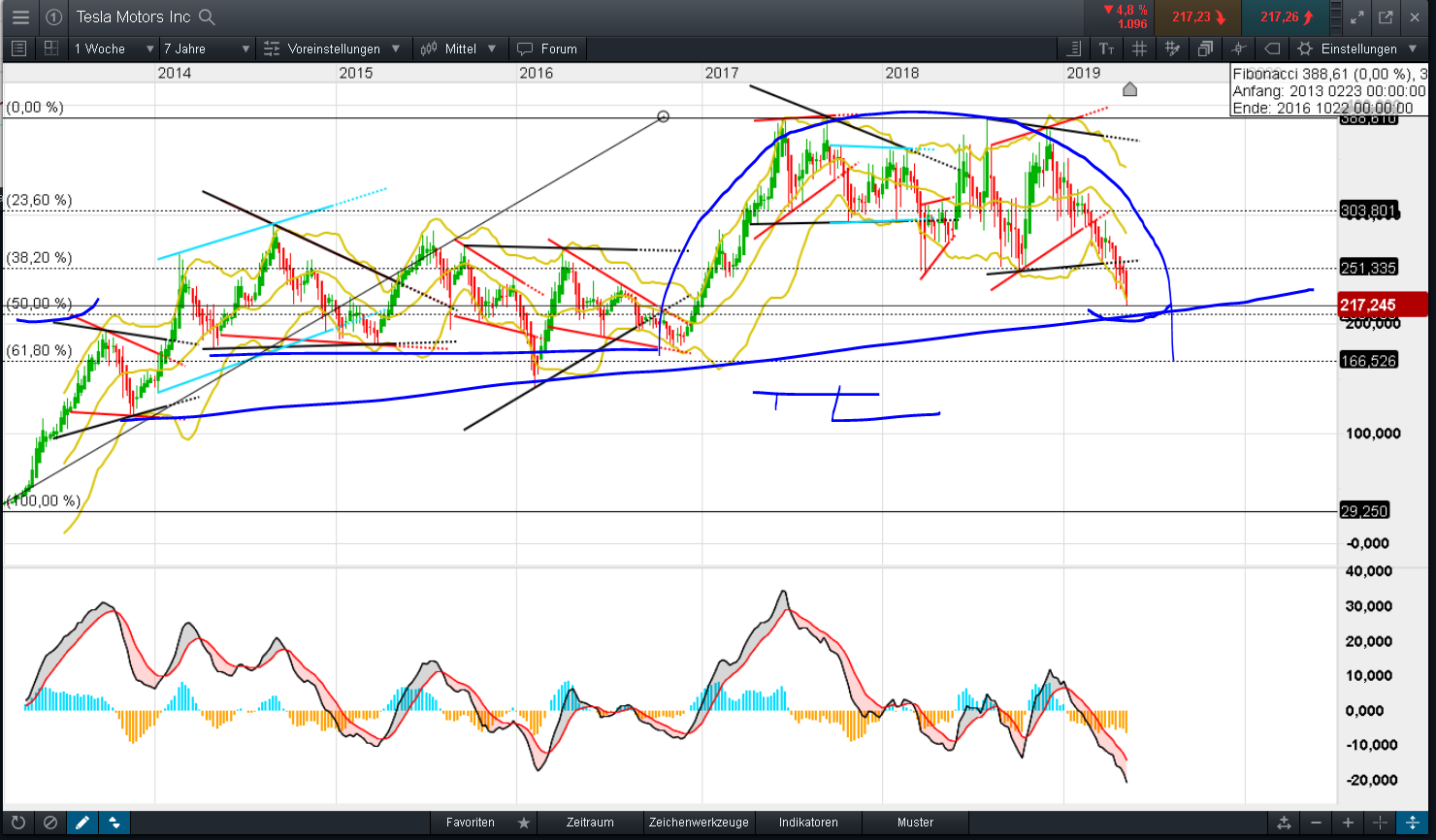Open the Voreinstellungen presets dropdown
Viewport: 1436px width, 840px height.
(332, 48)
